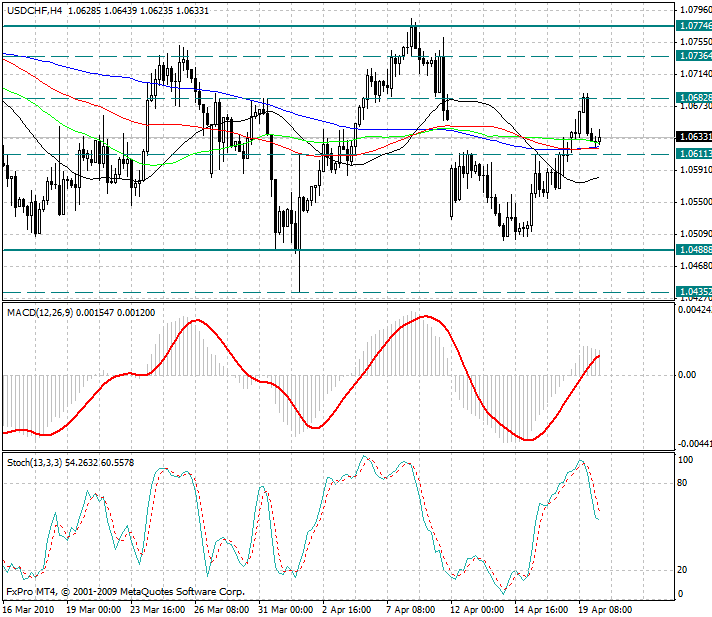The height and width of the screenshot is (617, 712).
Task: Select the 1.0488 support level label
Action: point(694,249)
